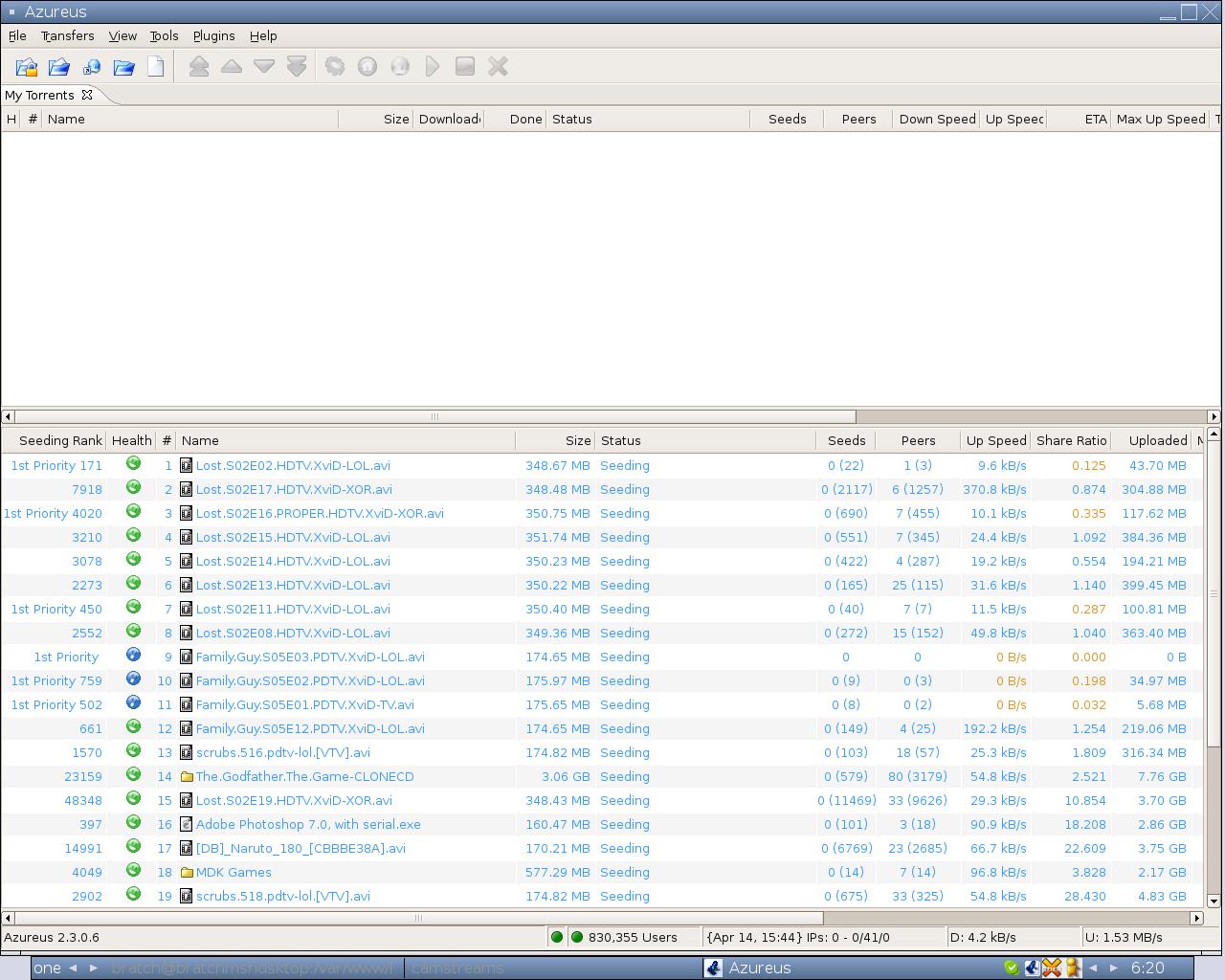Click the bratch terminal taskbar entry
Screen dimensions: 1225x980
(253, 968)
